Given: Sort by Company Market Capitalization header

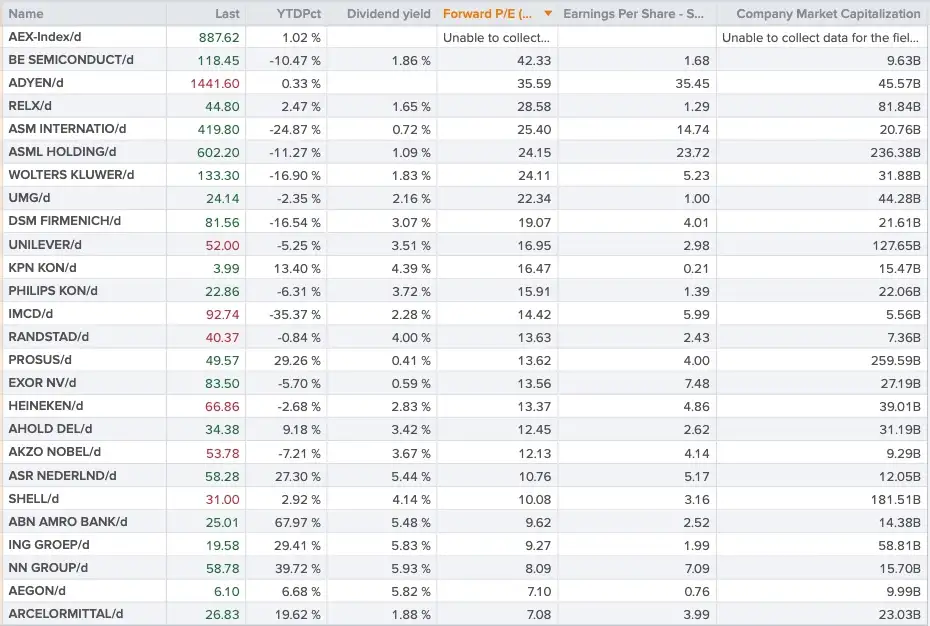Looking at the screenshot, I should pos(828,14).
